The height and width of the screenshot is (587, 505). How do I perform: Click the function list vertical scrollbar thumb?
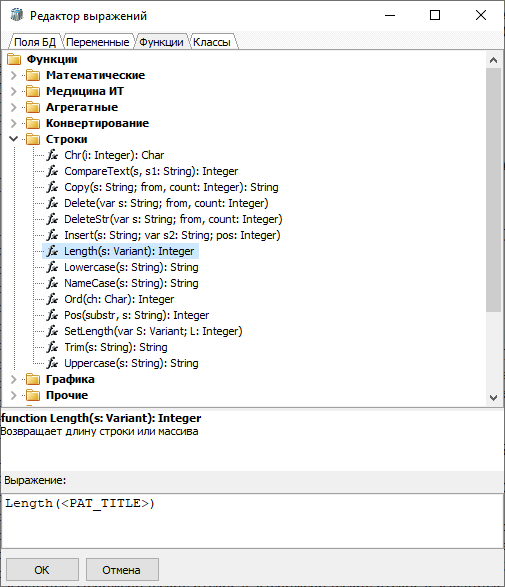point(493,189)
